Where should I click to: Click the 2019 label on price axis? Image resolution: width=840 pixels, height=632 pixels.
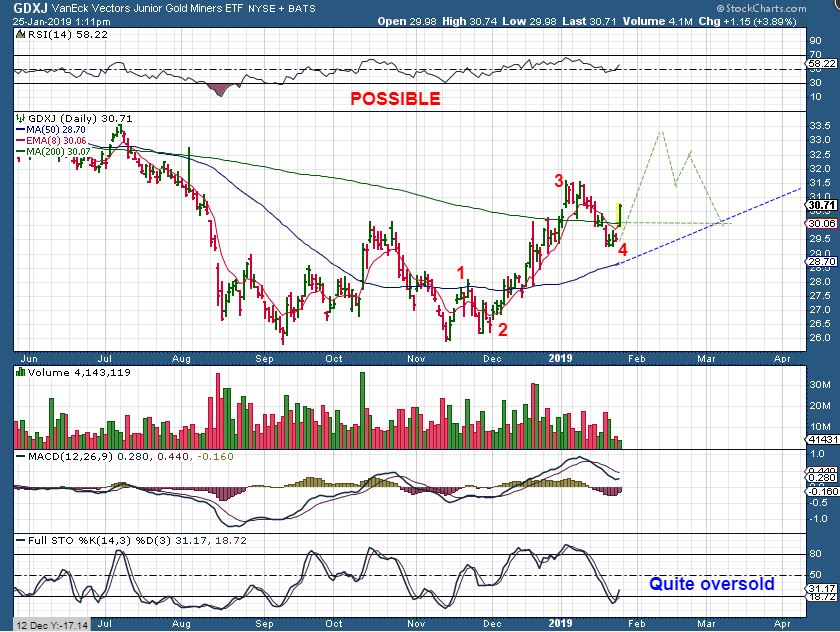point(560,358)
